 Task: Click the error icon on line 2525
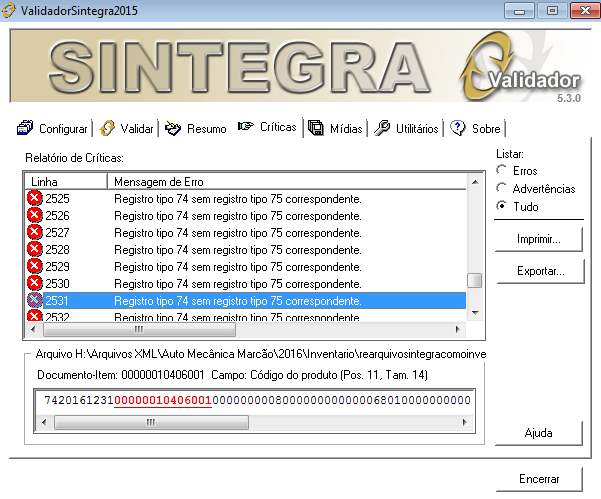click(34, 199)
